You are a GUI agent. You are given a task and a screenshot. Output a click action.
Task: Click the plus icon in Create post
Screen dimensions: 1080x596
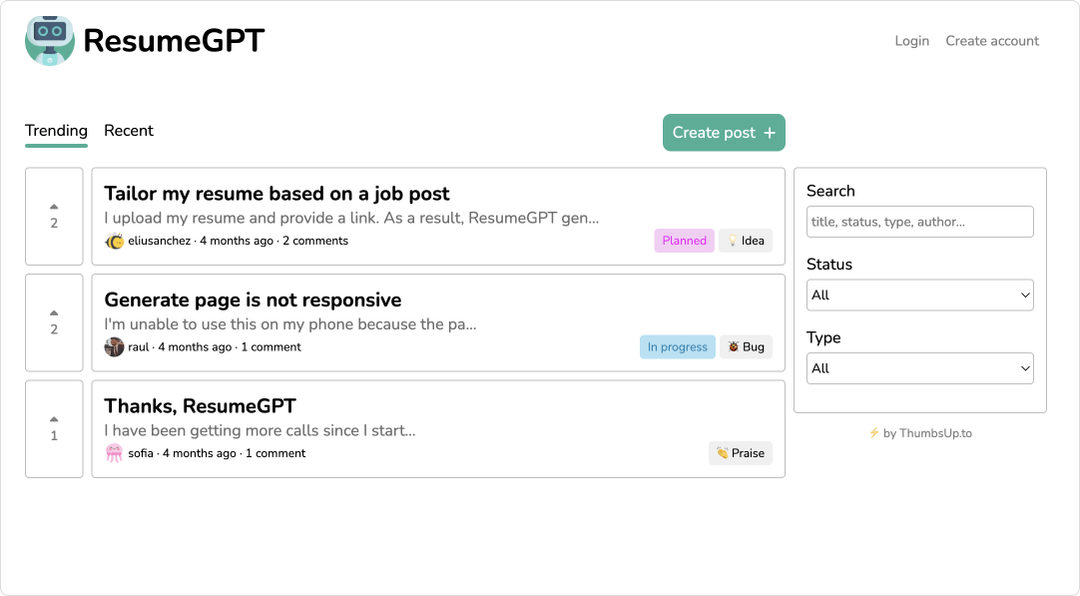[x=769, y=133]
